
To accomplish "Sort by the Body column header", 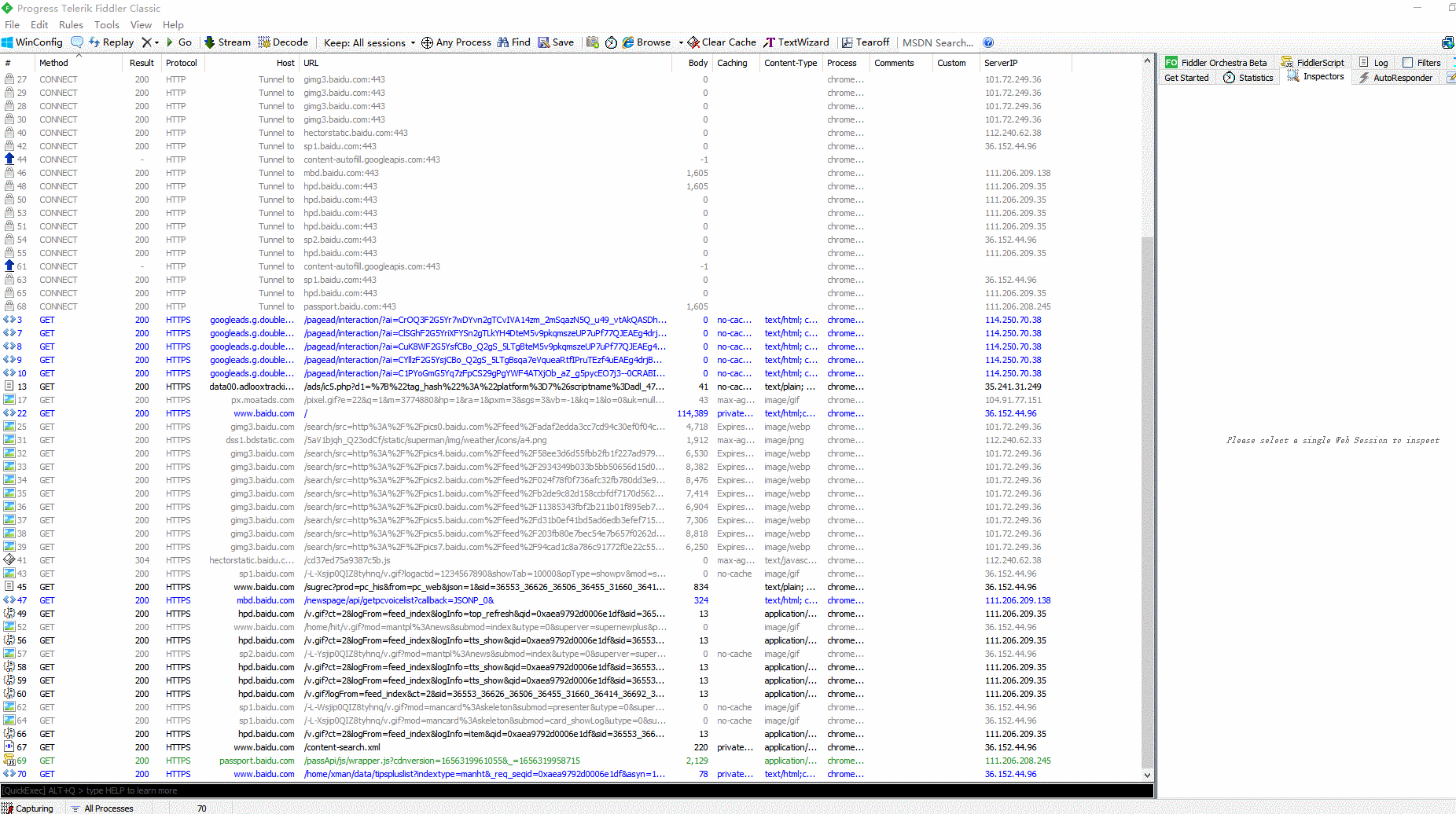I will click(x=692, y=63).
